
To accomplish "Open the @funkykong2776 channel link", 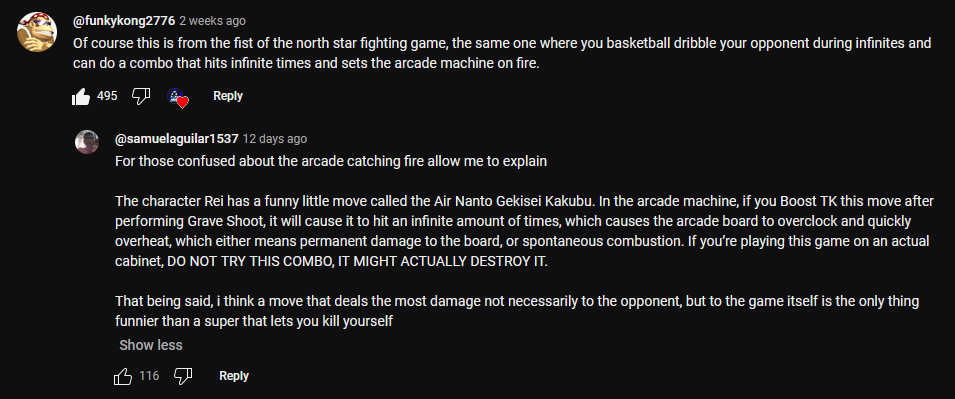I will [124, 21].
